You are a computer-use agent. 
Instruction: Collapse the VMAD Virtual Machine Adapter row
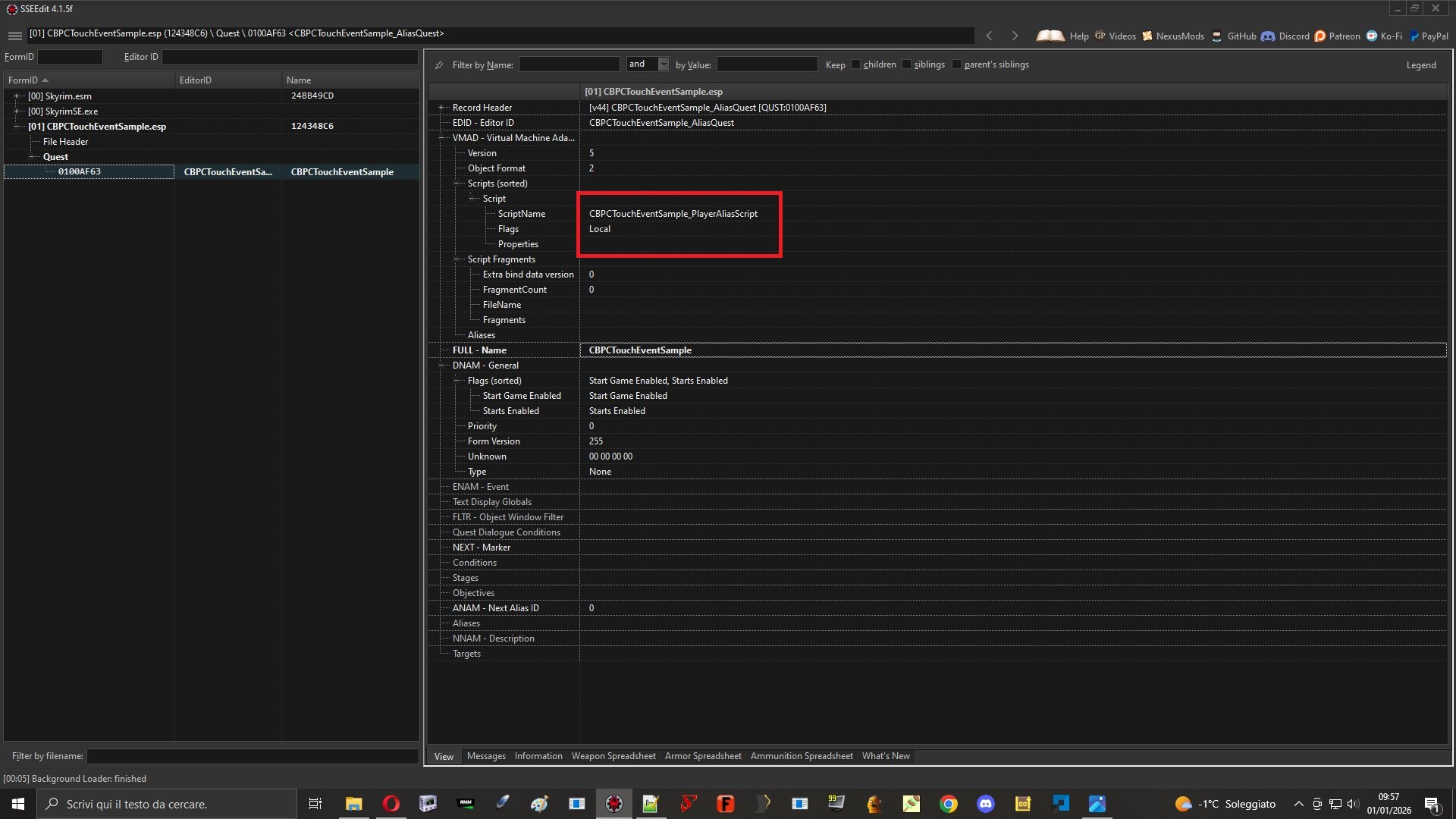tap(441, 138)
